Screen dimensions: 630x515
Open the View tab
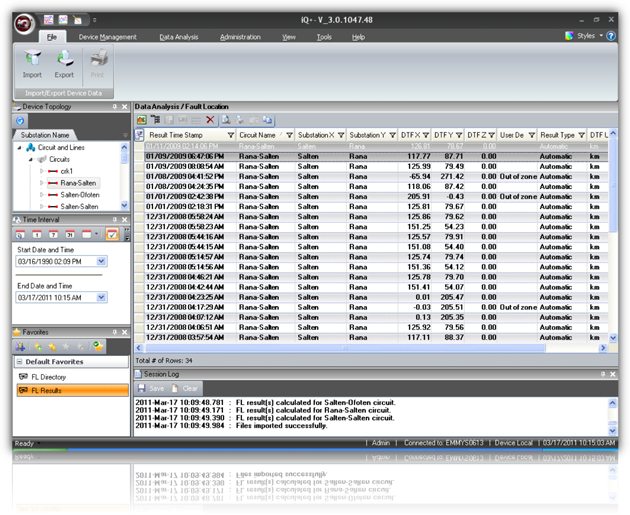[288, 37]
